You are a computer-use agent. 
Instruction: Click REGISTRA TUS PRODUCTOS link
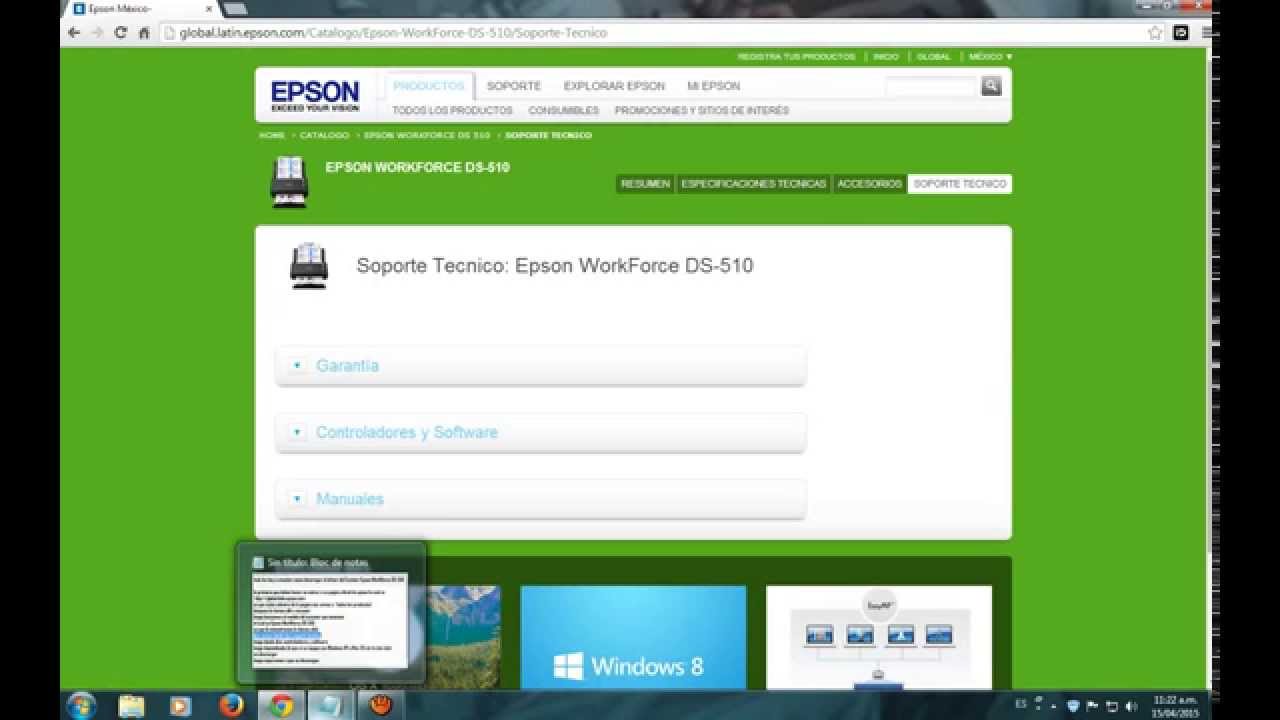[x=796, y=57]
